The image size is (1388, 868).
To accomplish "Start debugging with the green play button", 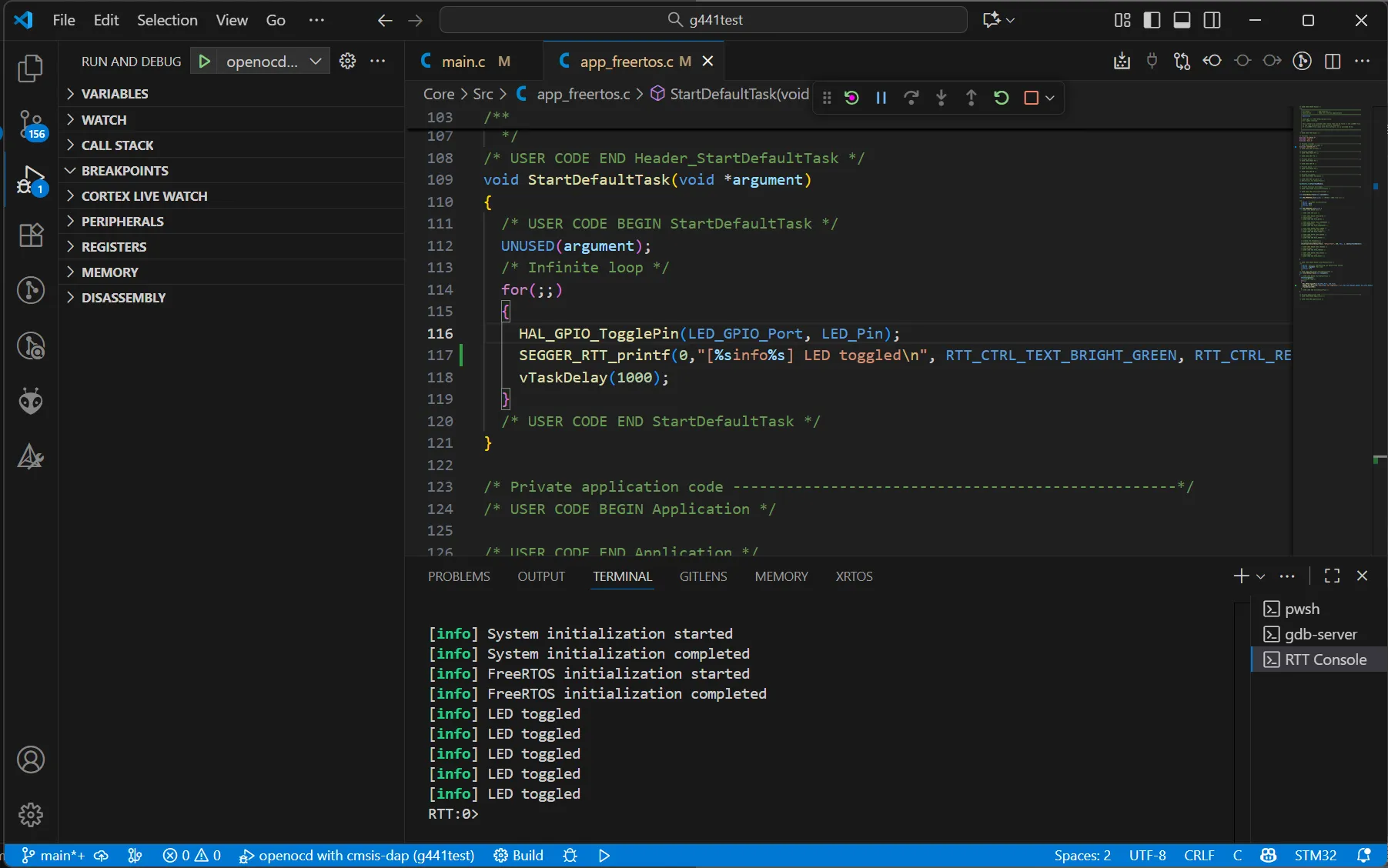I will (x=204, y=62).
